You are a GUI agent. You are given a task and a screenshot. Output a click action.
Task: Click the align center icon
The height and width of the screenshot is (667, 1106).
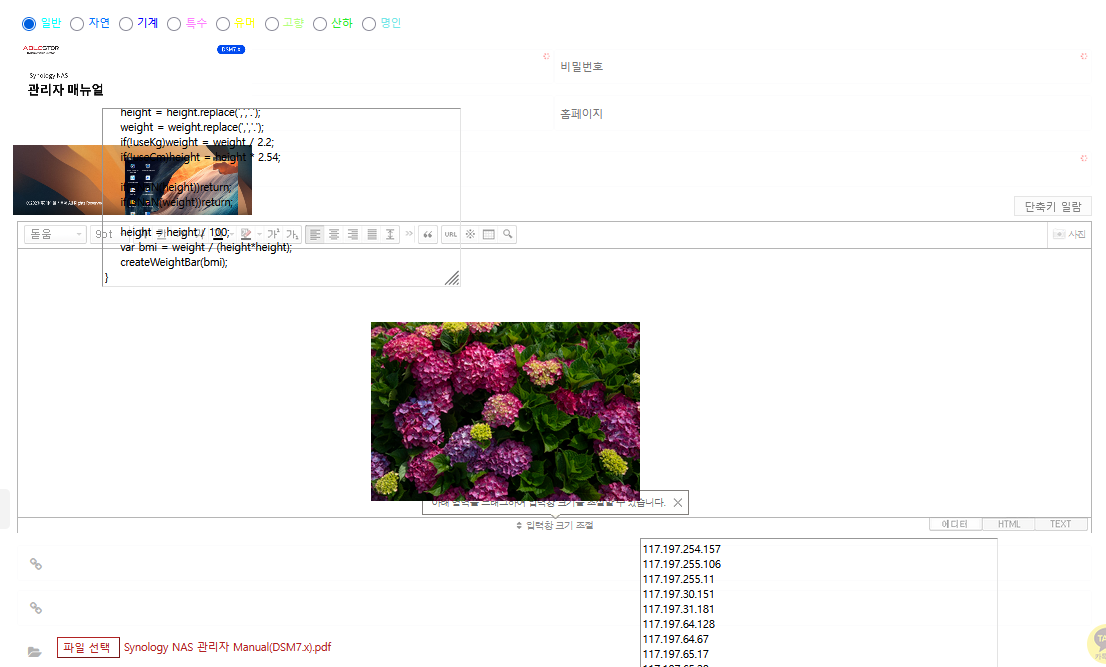pyautogui.click(x=334, y=234)
